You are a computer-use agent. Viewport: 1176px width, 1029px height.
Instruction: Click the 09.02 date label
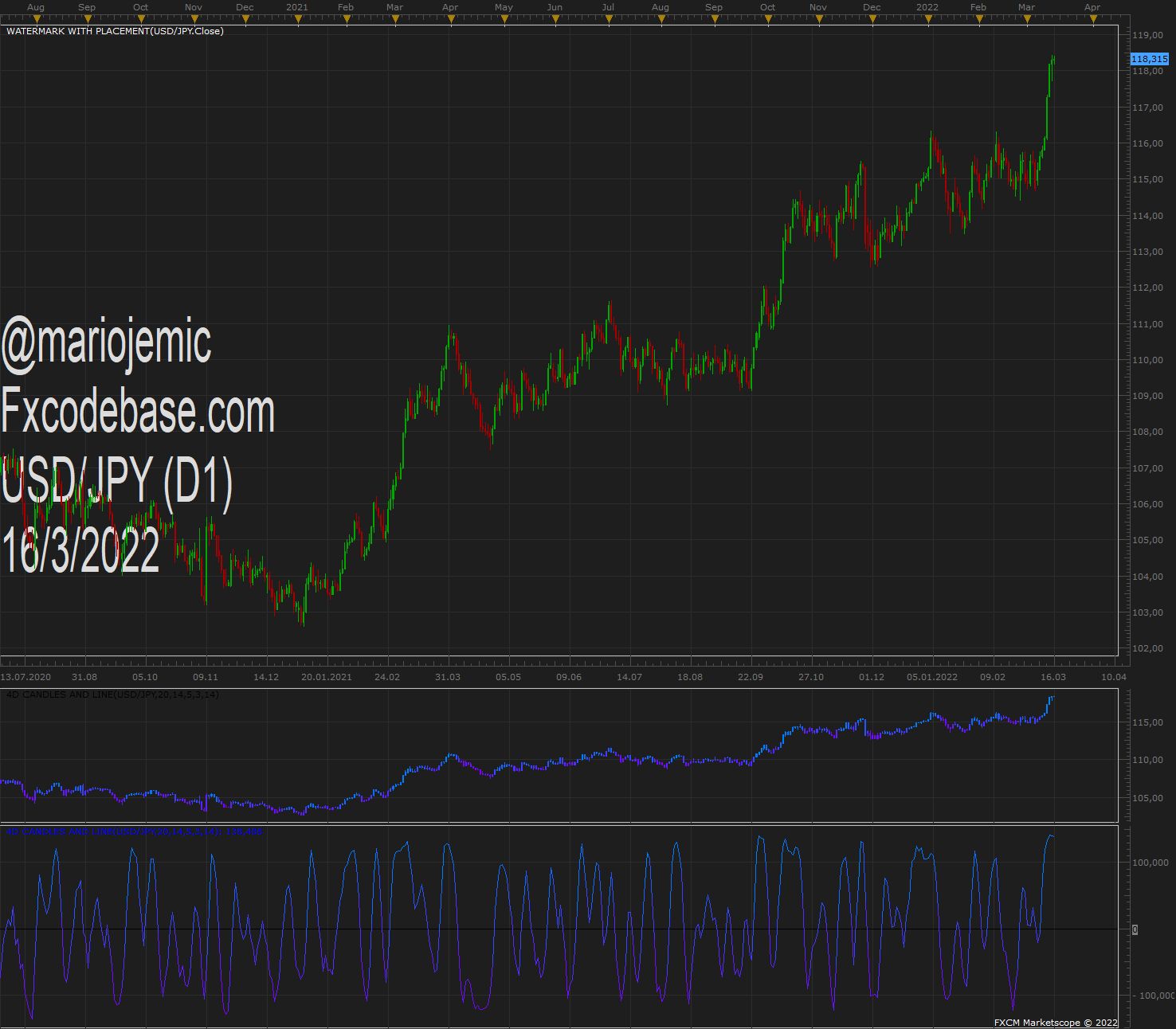(x=993, y=677)
